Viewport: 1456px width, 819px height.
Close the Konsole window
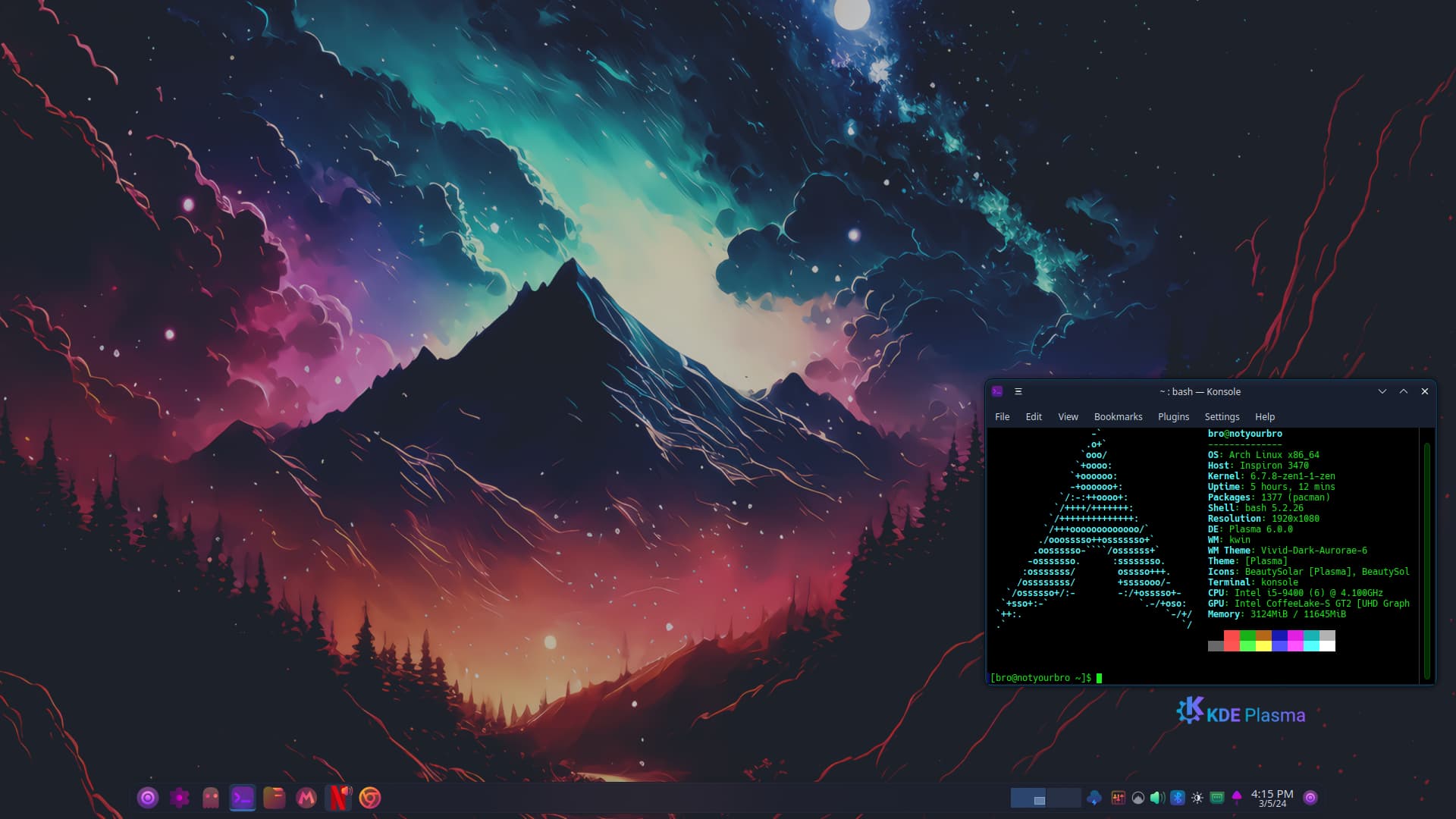(x=1425, y=391)
